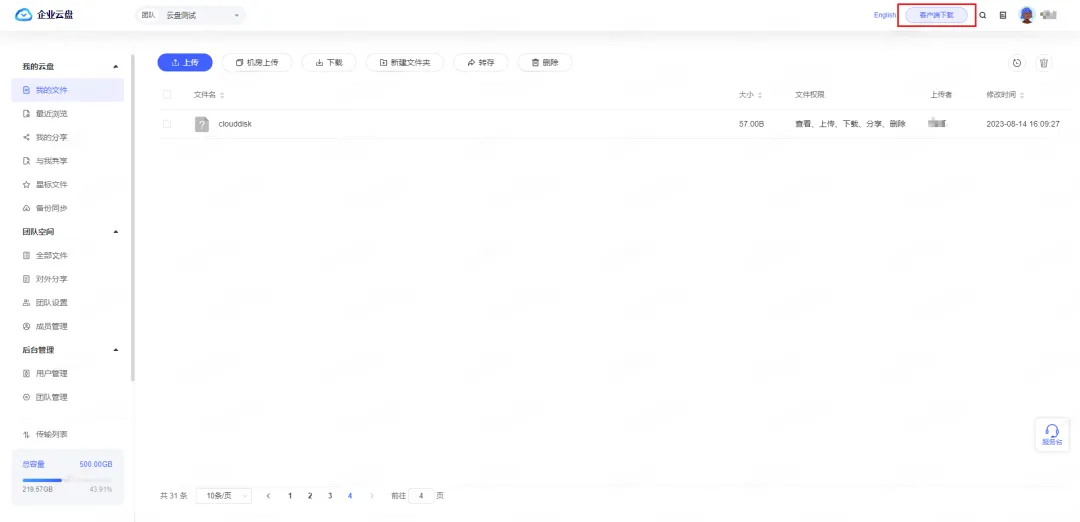Click the 57.00B size cell
The height and width of the screenshot is (522, 1080).
click(x=751, y=124)
